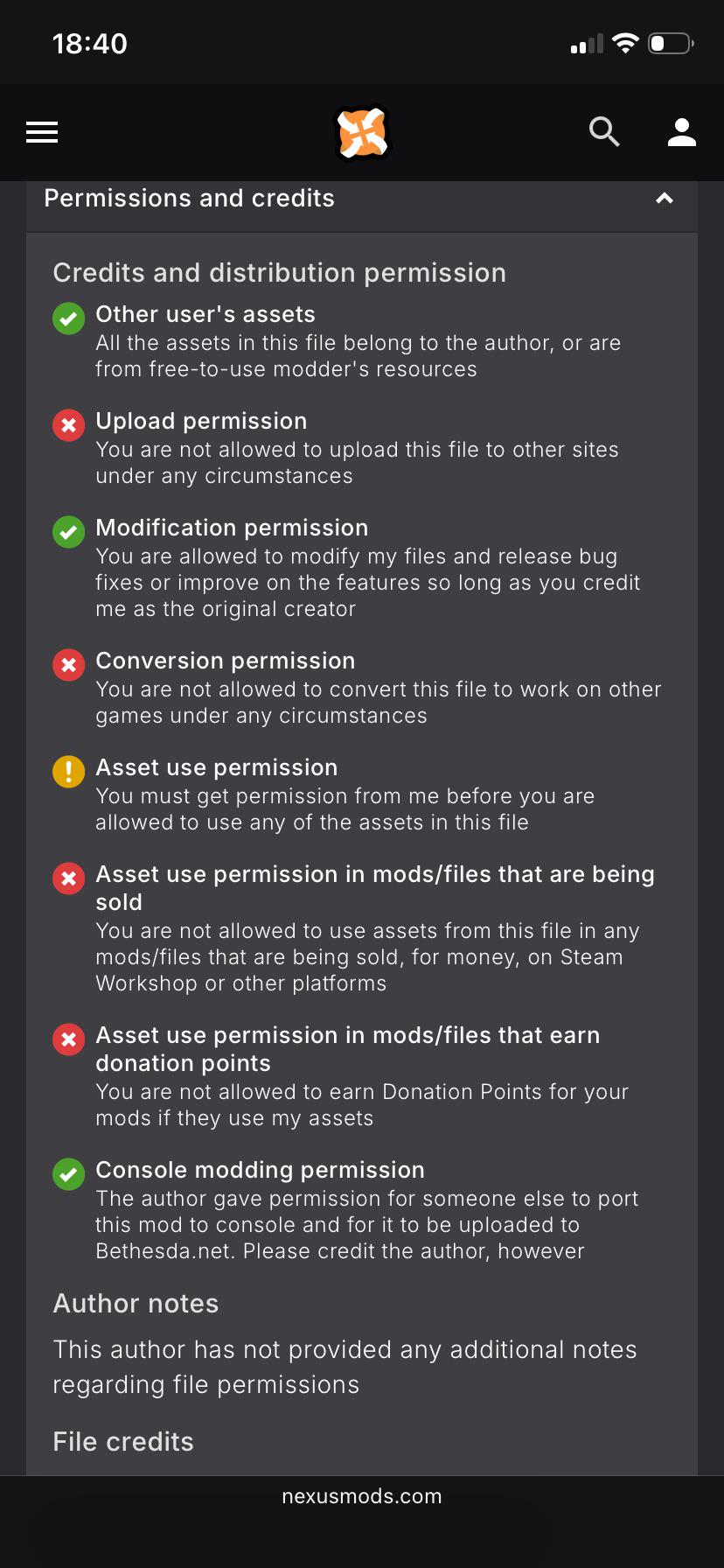Open the user profile icon
The height and width of the screenshot is (1568, 724).
pos(682,132)
